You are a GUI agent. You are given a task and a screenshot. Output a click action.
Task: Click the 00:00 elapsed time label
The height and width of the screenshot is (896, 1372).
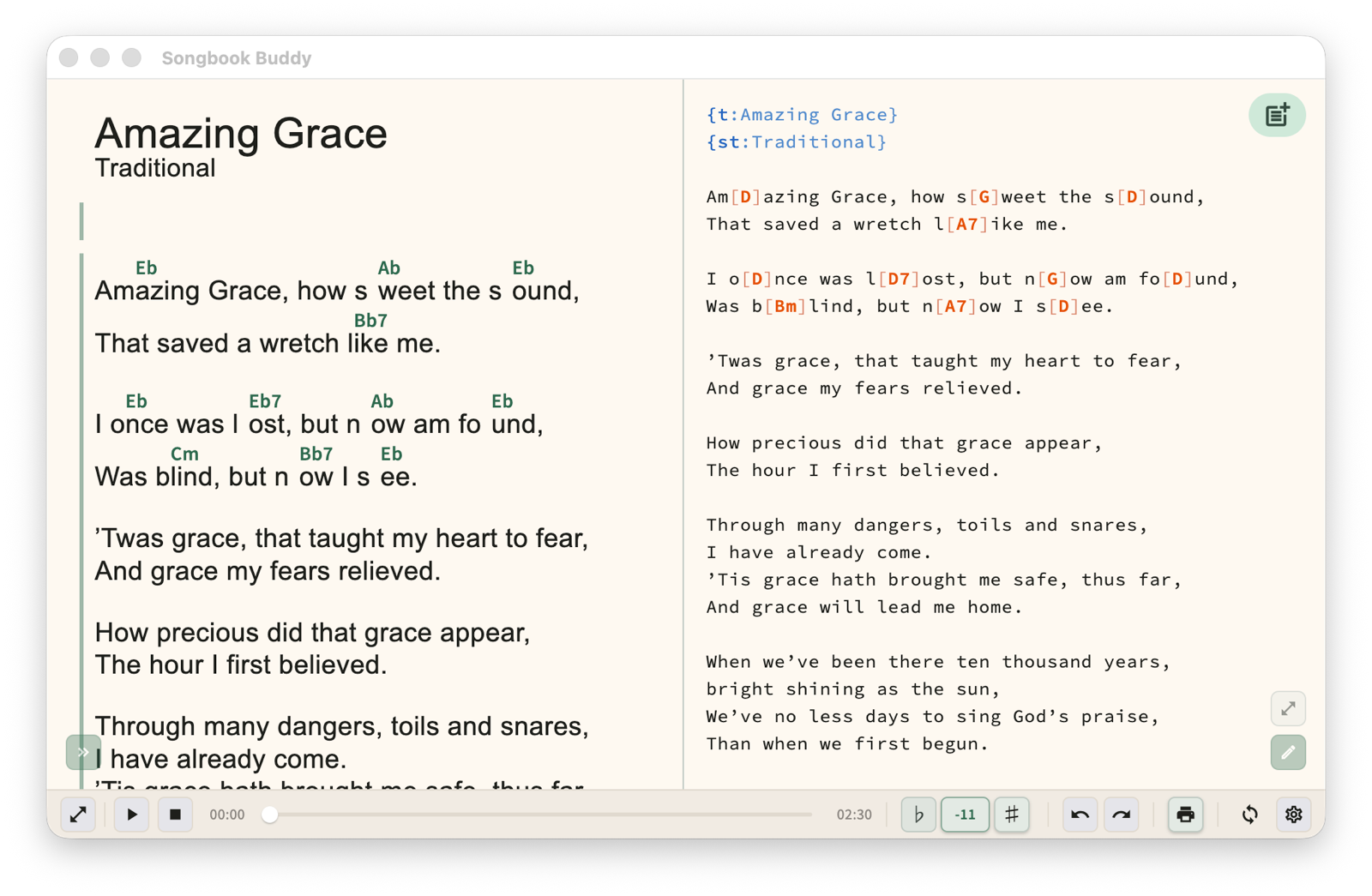coord(227,815)
